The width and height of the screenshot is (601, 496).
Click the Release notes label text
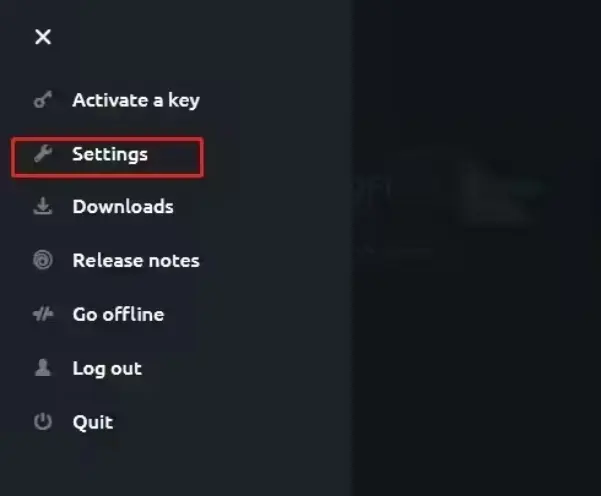tap(136, 260)
